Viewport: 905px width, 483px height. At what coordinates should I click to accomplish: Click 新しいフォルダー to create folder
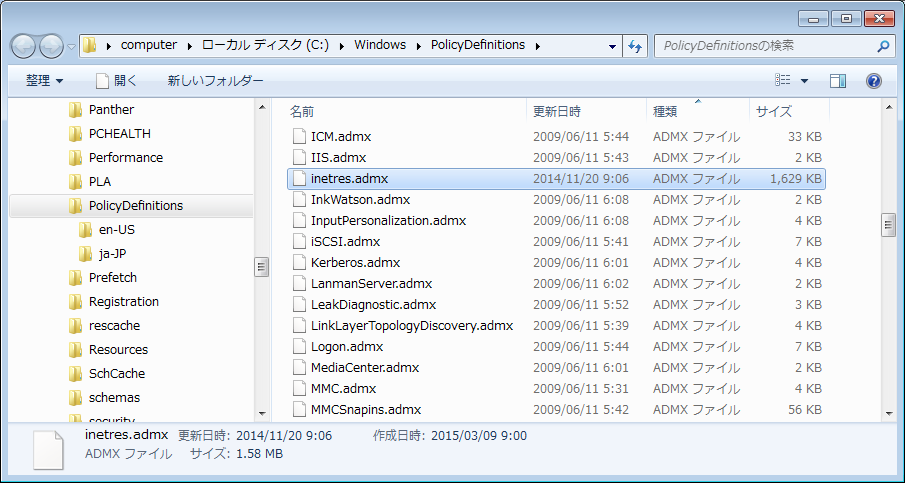215,80
